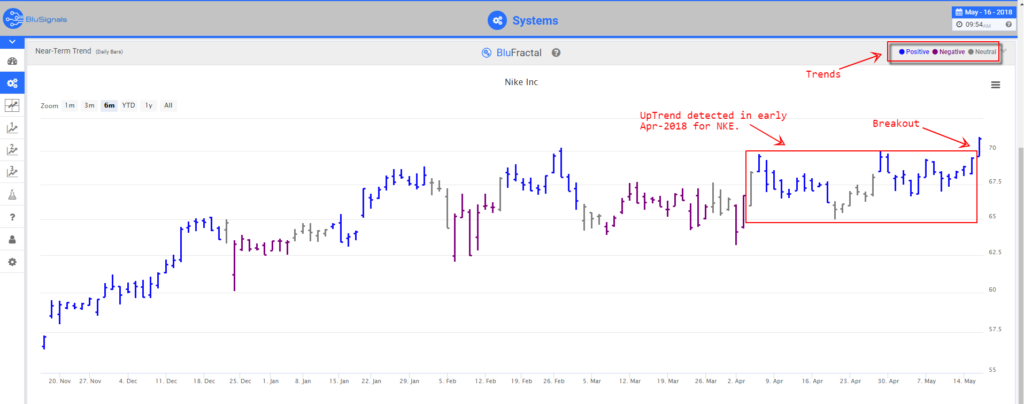The width and height of the screenshot is (1024, 404).
Task: Open the user profile sidebar icon
Action: pos(12,239)
